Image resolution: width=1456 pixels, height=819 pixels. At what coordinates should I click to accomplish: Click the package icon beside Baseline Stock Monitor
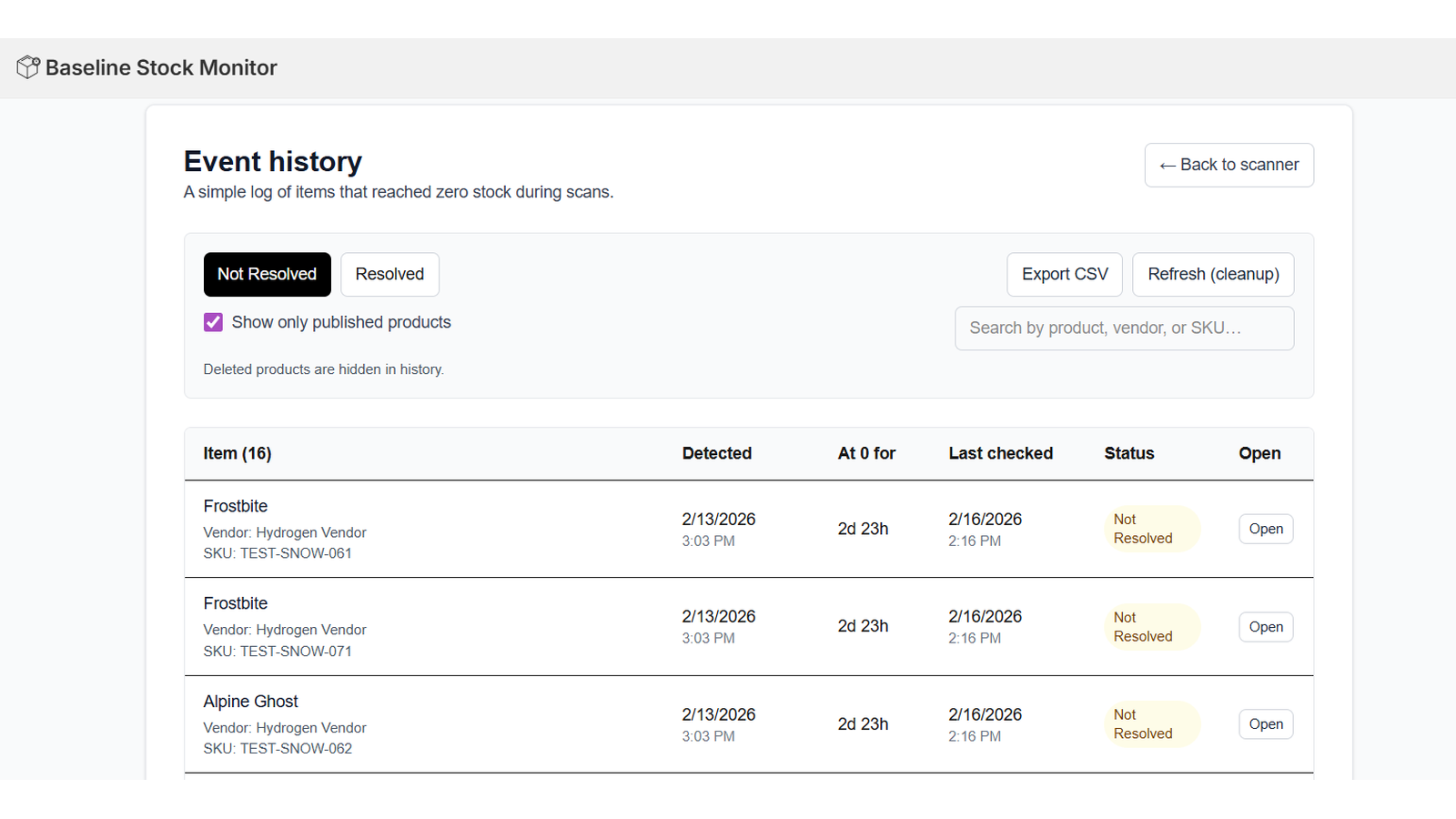pyautogui.click(x=27, y=66)
